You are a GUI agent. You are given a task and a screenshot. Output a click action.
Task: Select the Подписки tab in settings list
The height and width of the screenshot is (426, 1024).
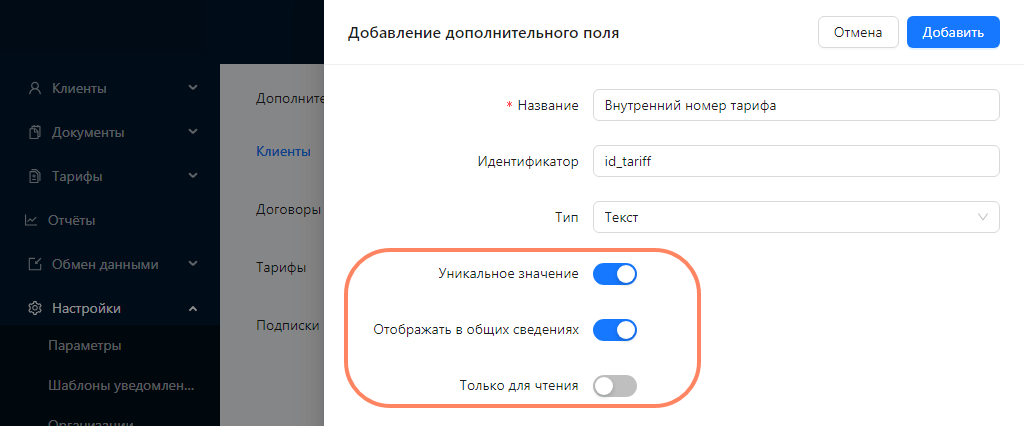288,325
